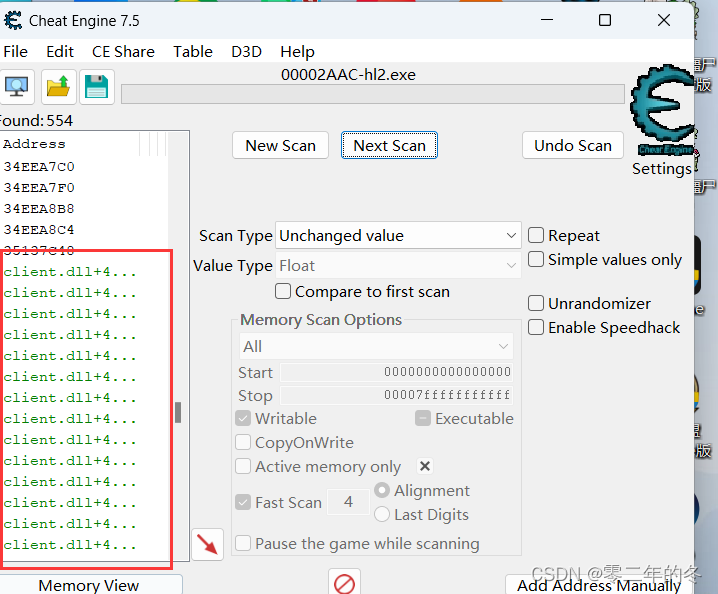
Task: Expand the Scan Type dropdown
Action: (398, 235)
